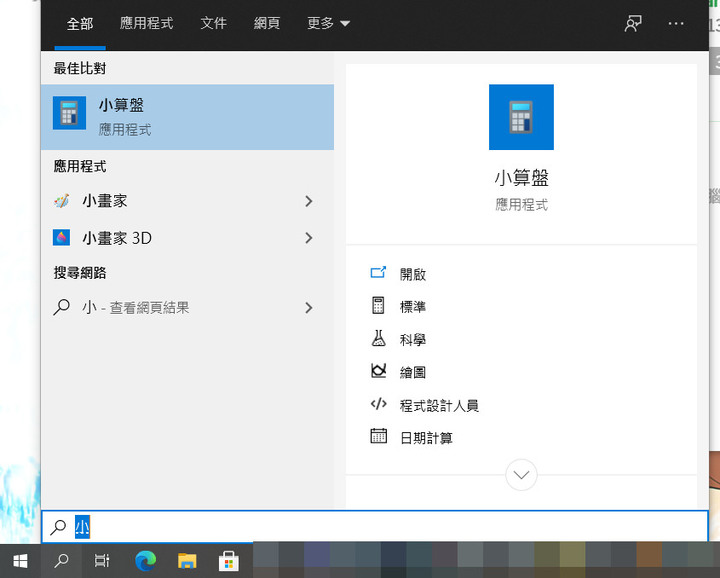Expand the web results arrow for 小

pyautogui.click(x=309, y=308)
